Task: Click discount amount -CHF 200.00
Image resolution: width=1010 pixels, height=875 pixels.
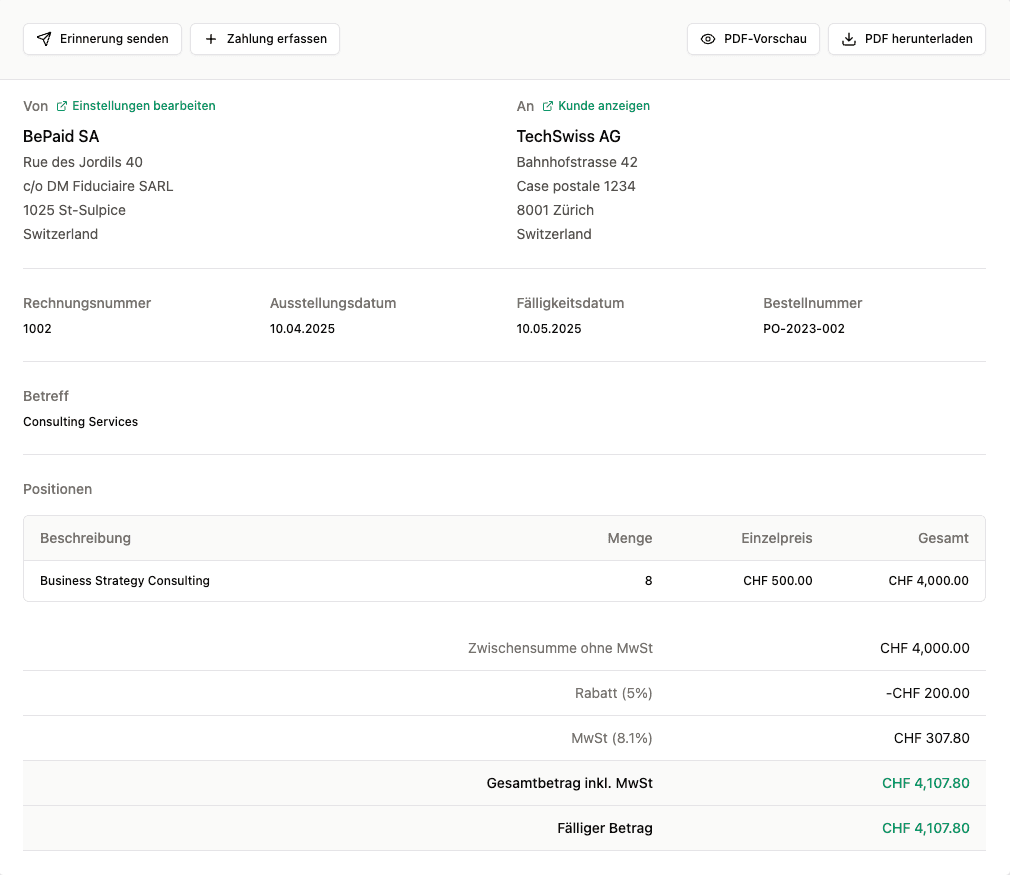Action: (928, 694)
